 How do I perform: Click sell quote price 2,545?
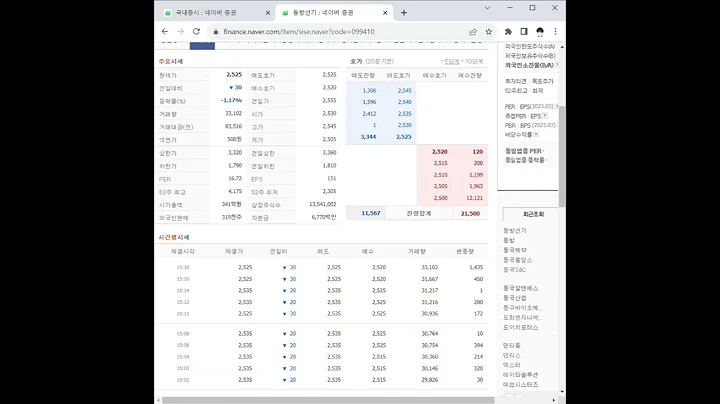[x=405, y=90]
